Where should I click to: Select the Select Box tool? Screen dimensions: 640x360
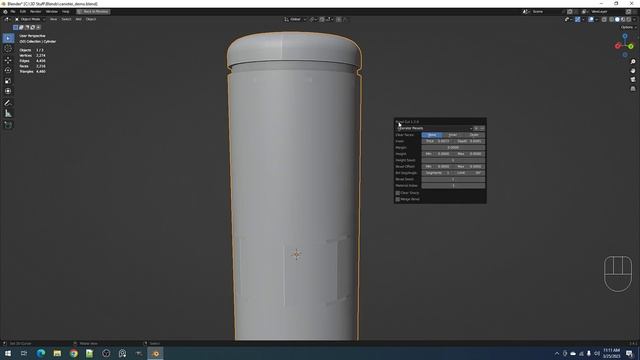(x=8, y=38)
